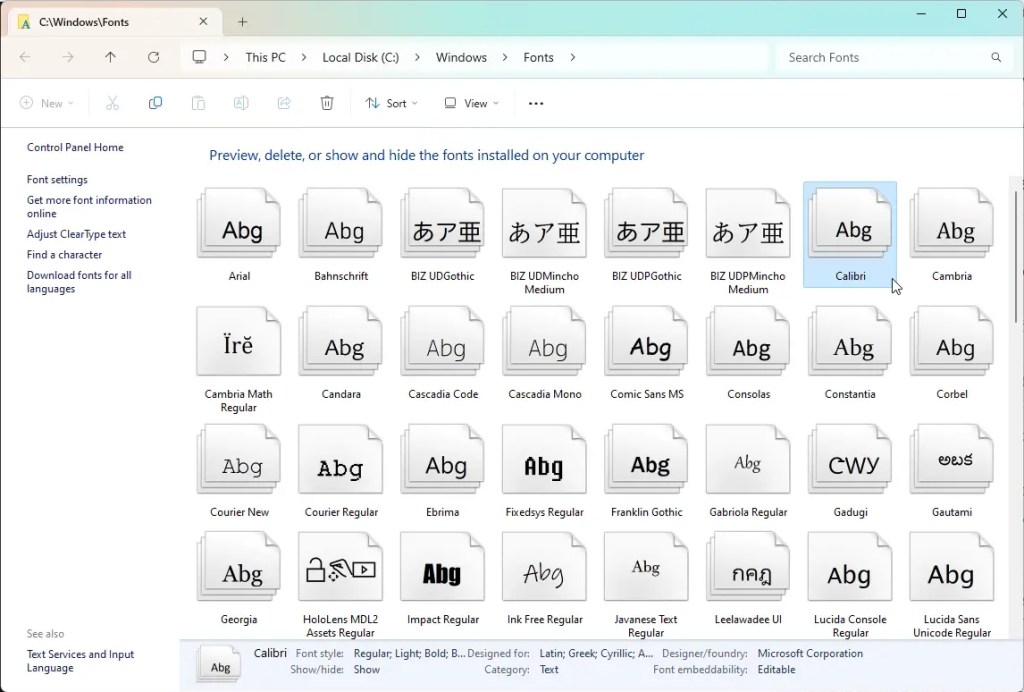Select the HoloLens MDL2 Assets font
This screenshot has width=1024, height=692.
341,567
